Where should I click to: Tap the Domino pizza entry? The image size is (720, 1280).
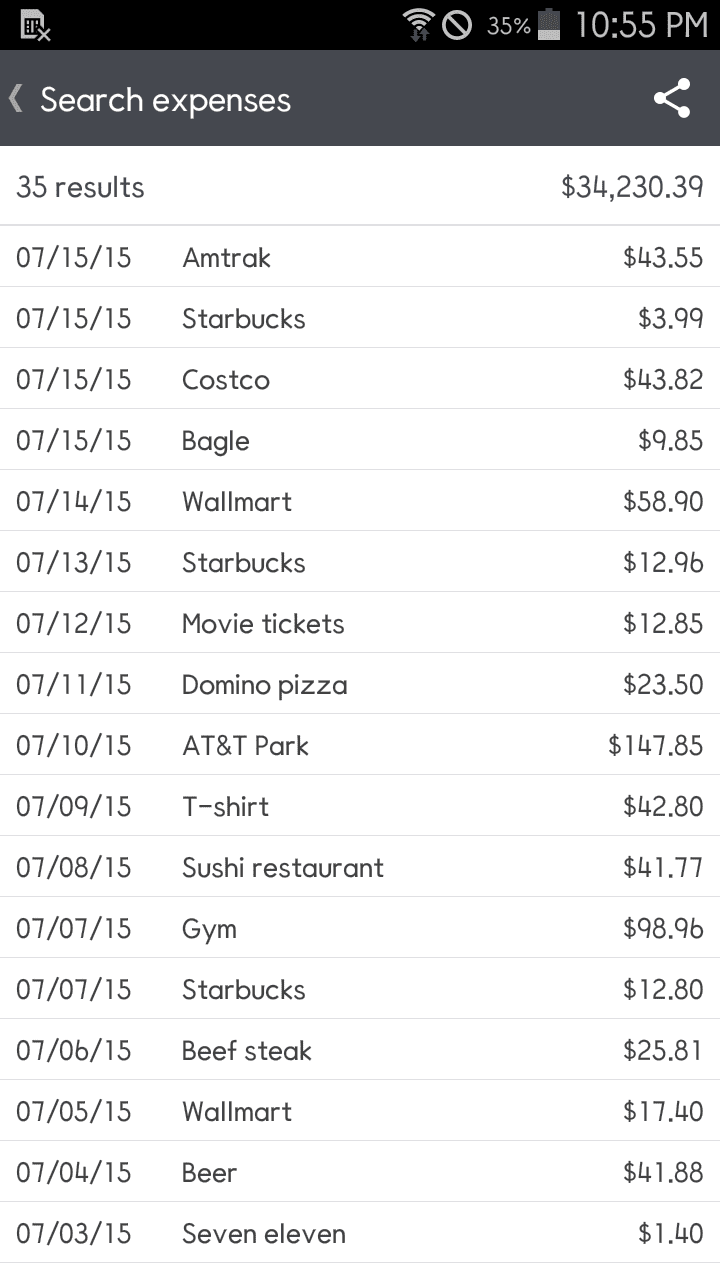click(360, 684)
